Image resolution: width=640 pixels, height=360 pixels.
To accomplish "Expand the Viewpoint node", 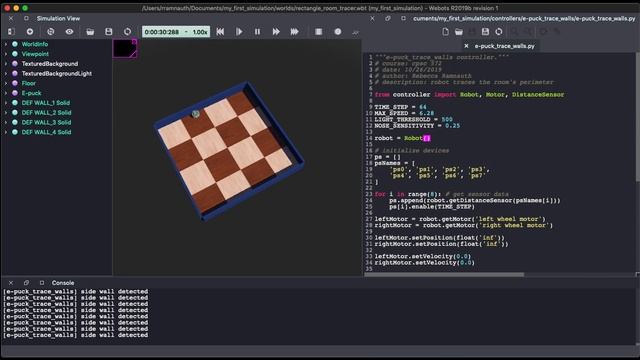I will point(6,54).
